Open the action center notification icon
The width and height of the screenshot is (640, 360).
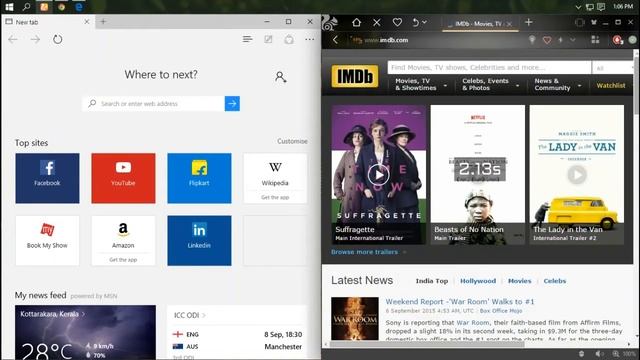pyautogui.click(x=601, y=7)
